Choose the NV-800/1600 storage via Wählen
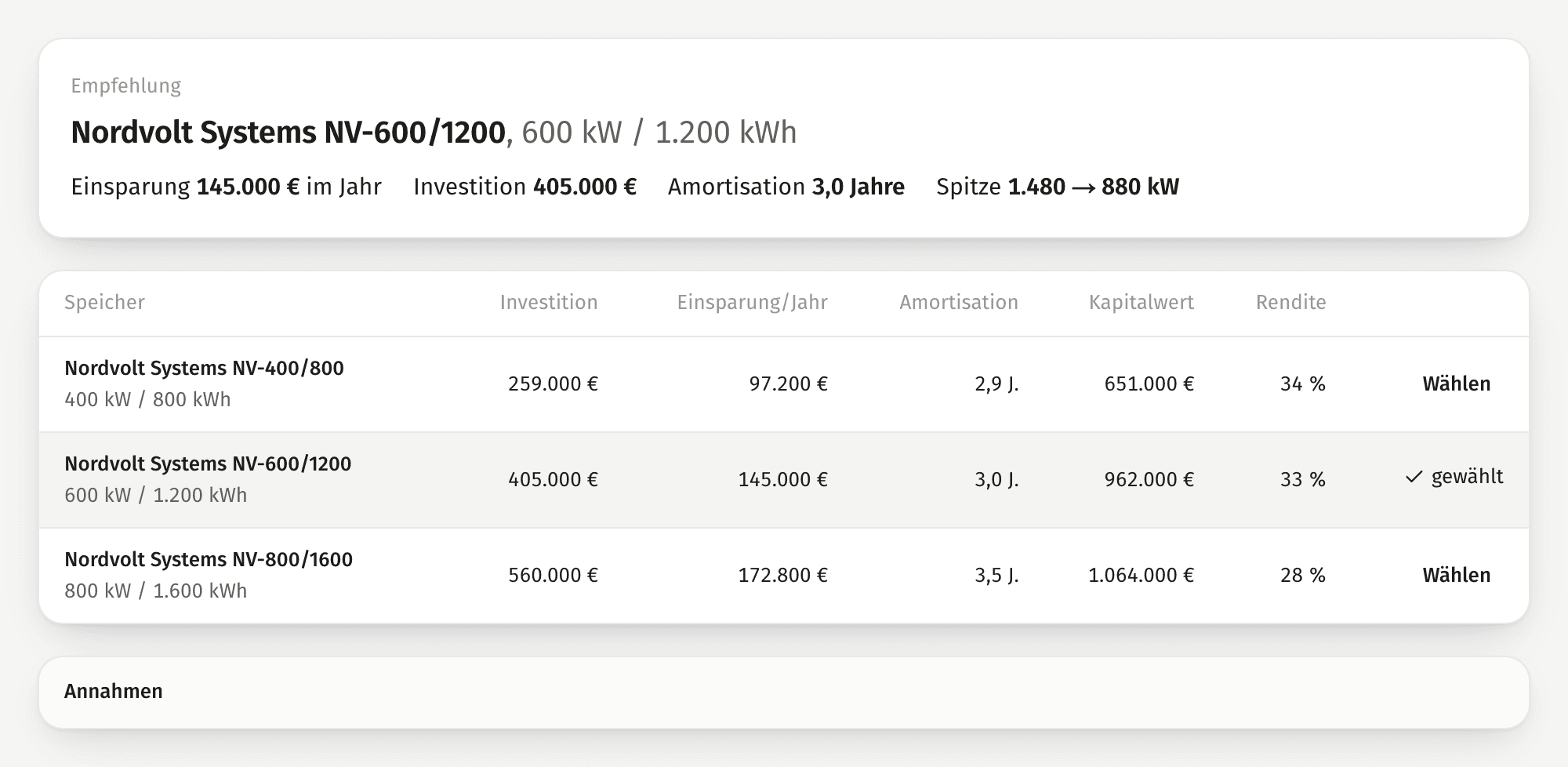Viewport: 1568px width, 767px height. [x=1456, y=575]
